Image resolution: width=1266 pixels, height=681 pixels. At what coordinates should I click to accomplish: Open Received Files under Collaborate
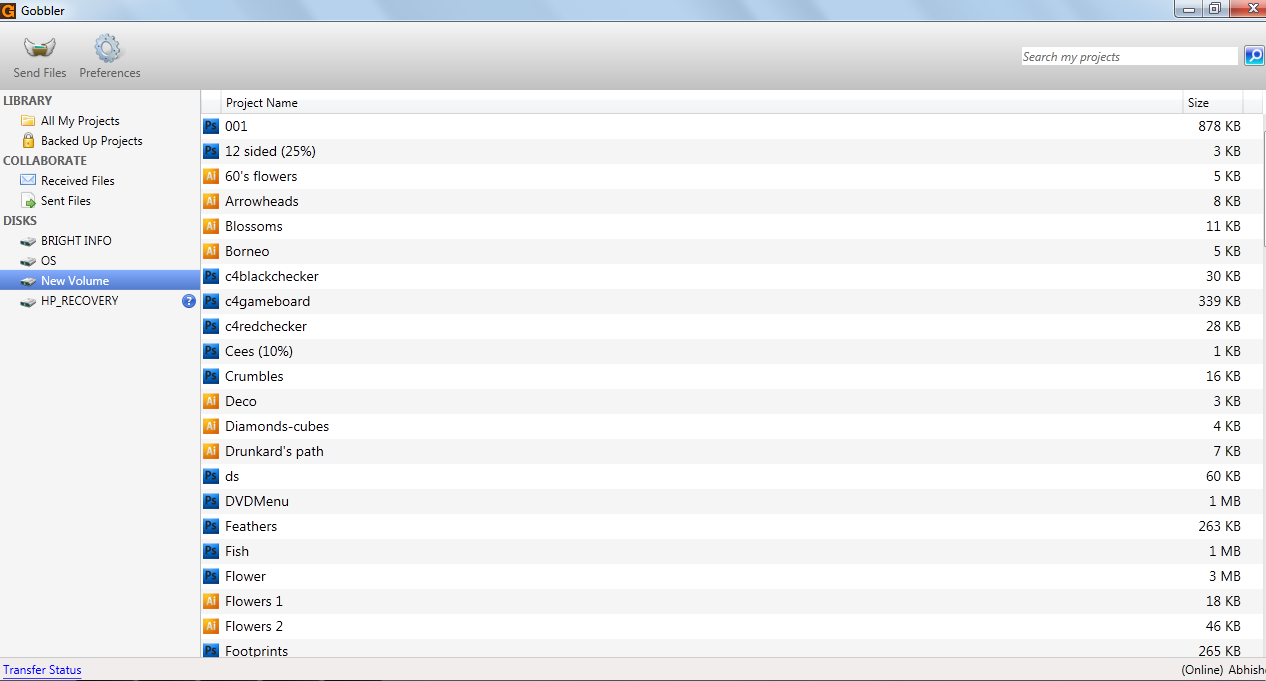tap(78, 181)
